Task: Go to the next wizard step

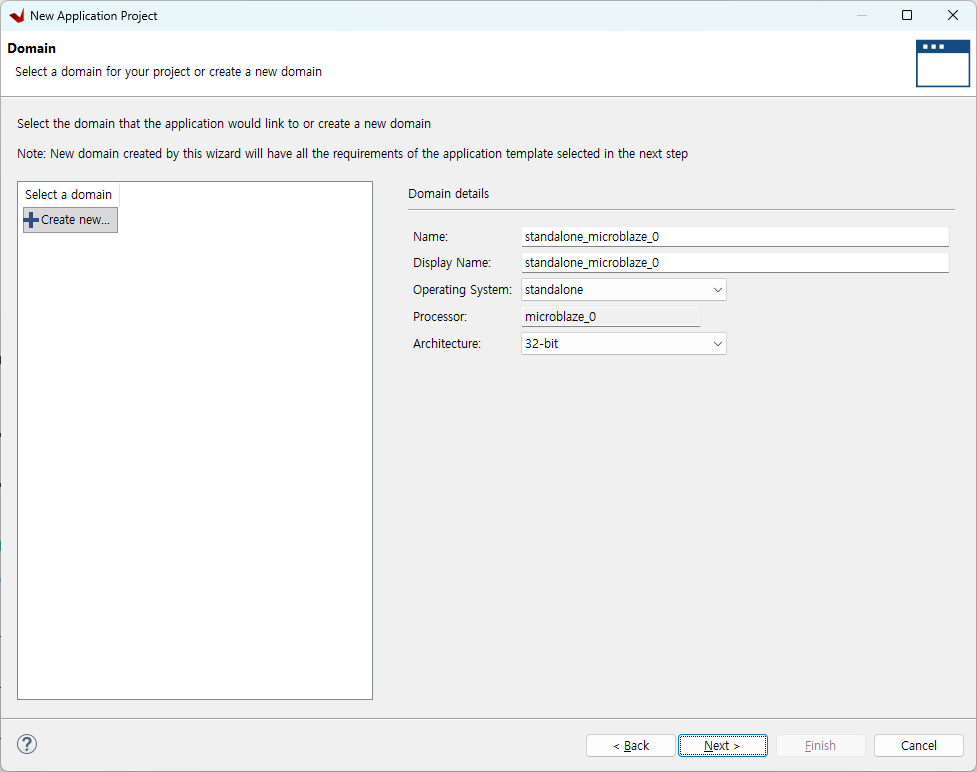Action: 722,746
